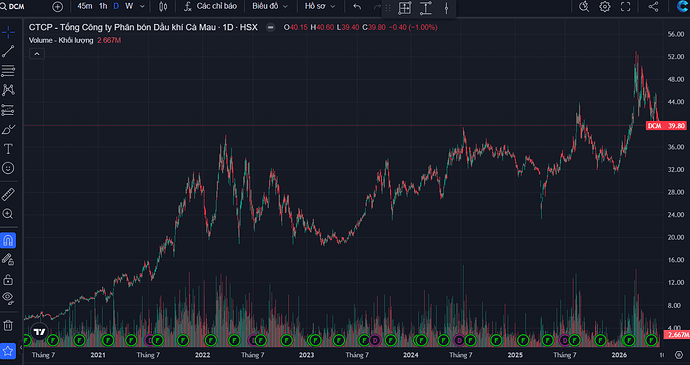This screenshot has width=690, height=365.
Task: Select the D daily timeframe
Action: click(116, 6)
